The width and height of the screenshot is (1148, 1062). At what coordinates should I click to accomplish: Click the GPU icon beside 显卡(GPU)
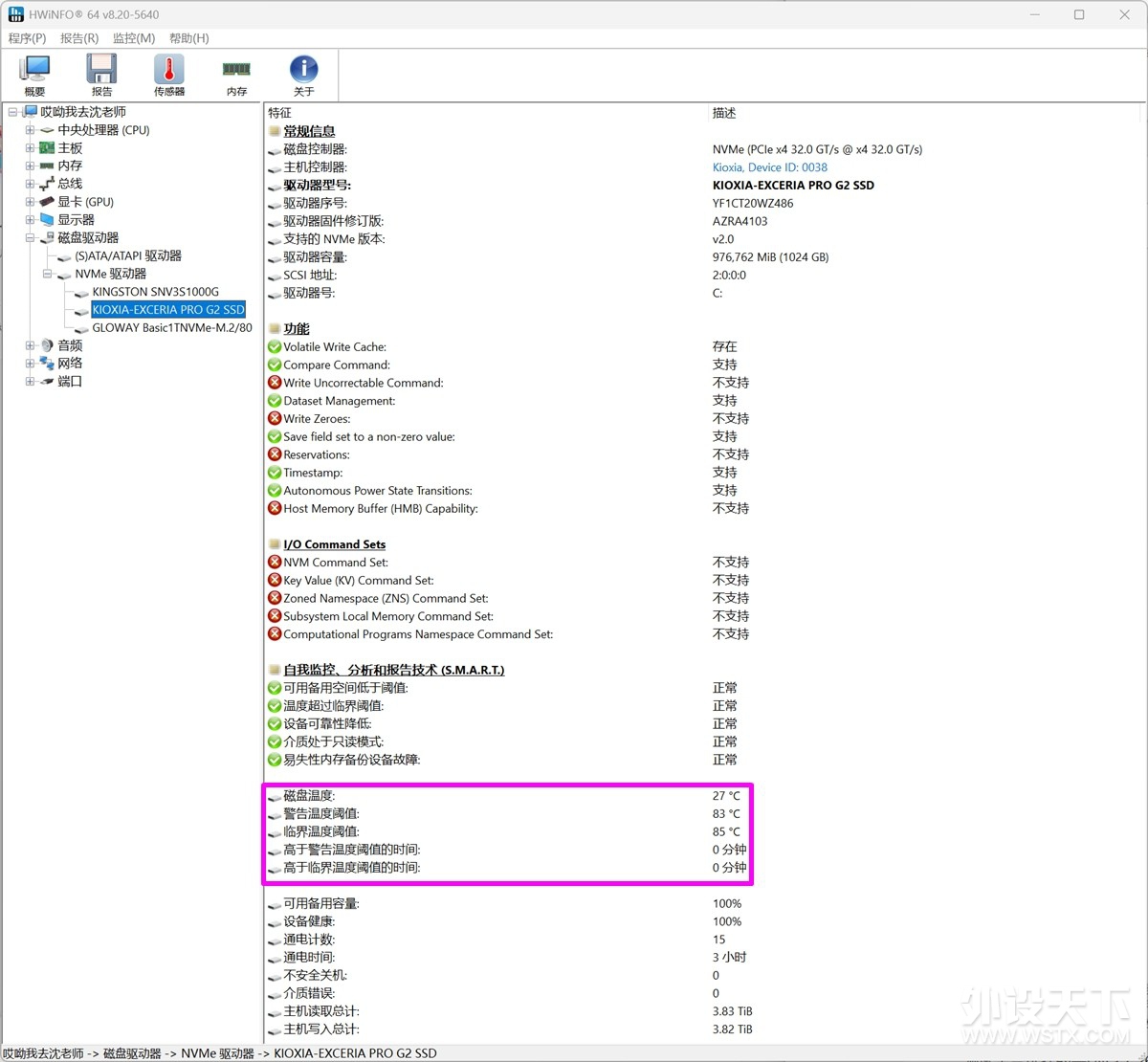click(46, 202)
